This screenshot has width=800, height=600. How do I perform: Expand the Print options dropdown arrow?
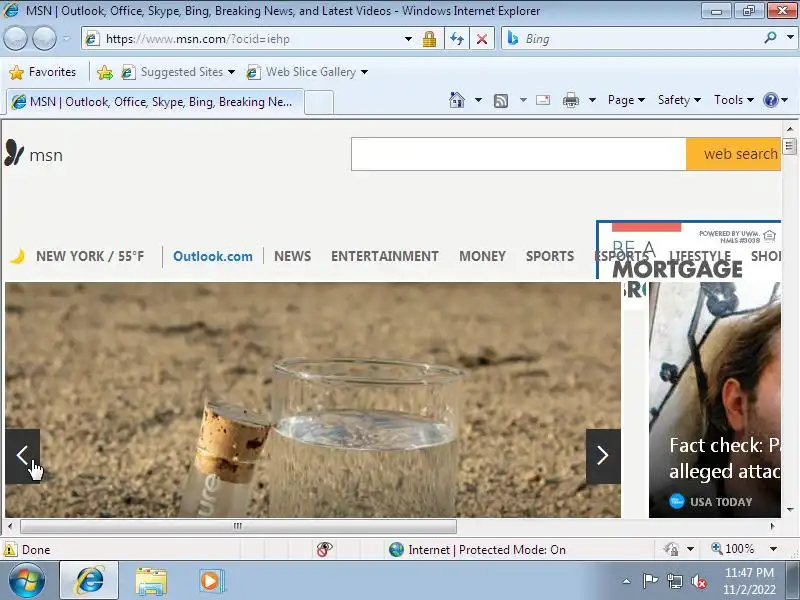tap(592, 100)
